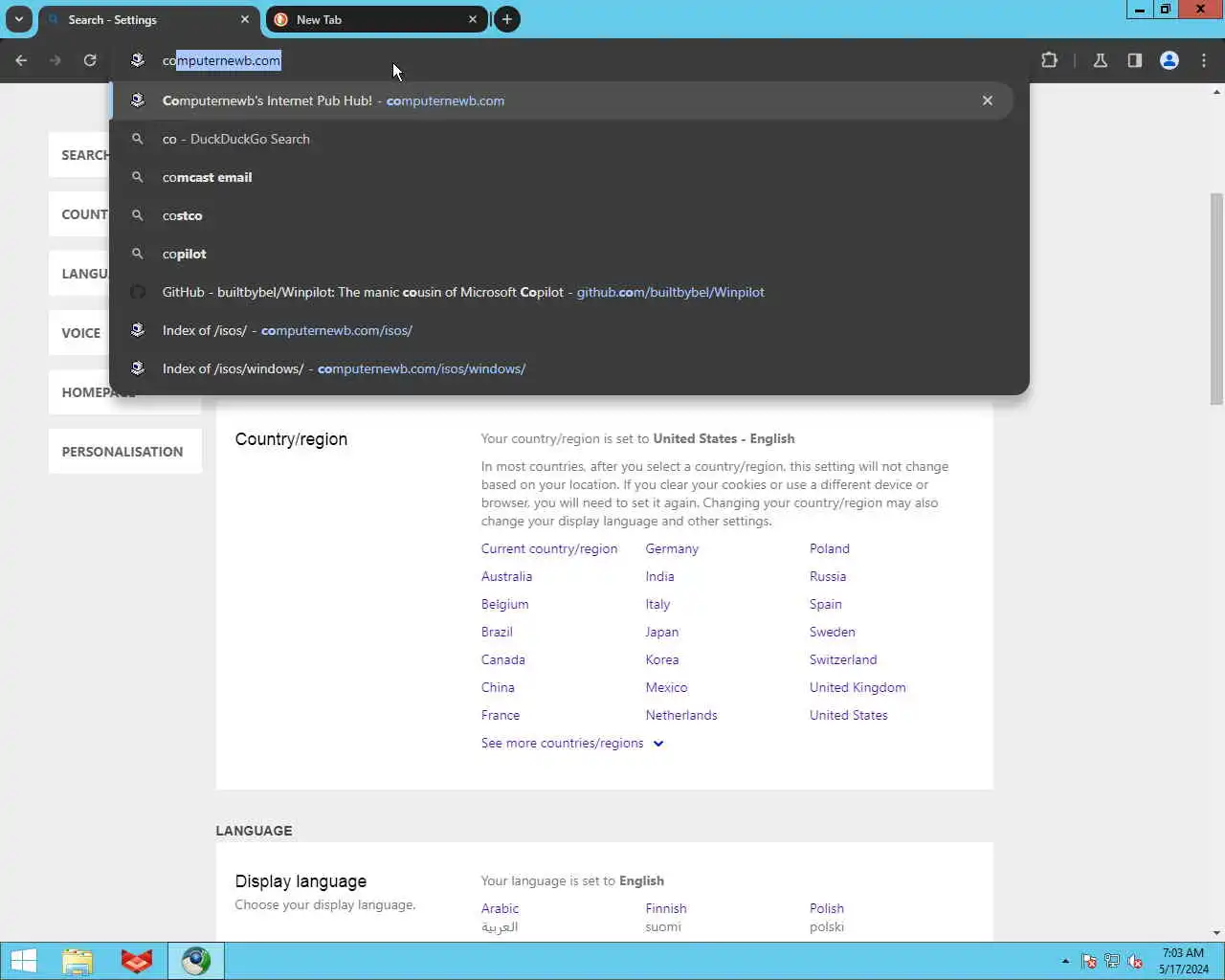
Task: Choose United Kingdom as country
Action: (x=857, y=687)
